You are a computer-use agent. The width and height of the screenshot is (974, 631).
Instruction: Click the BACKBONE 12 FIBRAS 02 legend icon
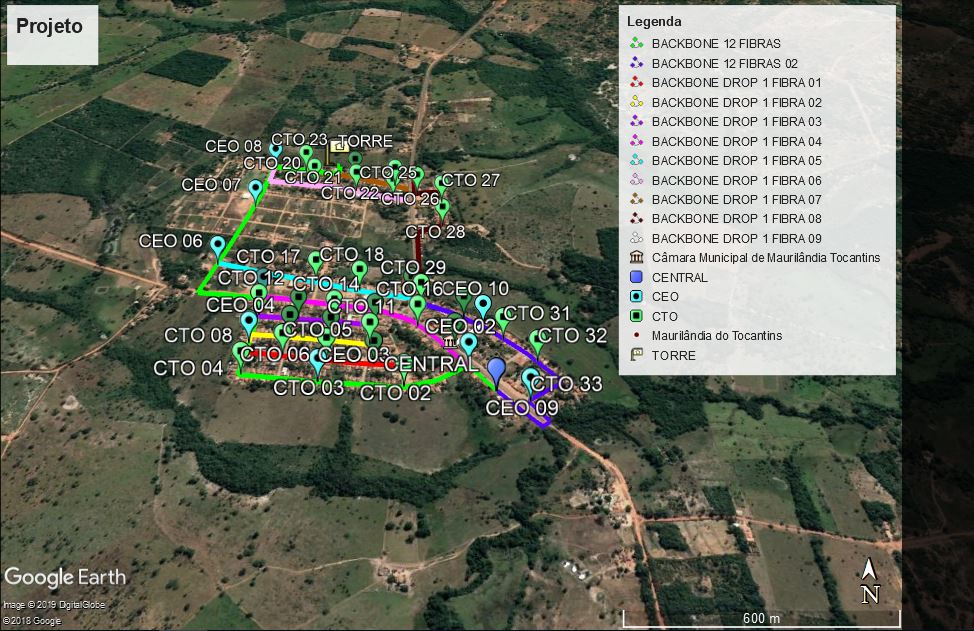pyautogui.click(x=636, y=63)
